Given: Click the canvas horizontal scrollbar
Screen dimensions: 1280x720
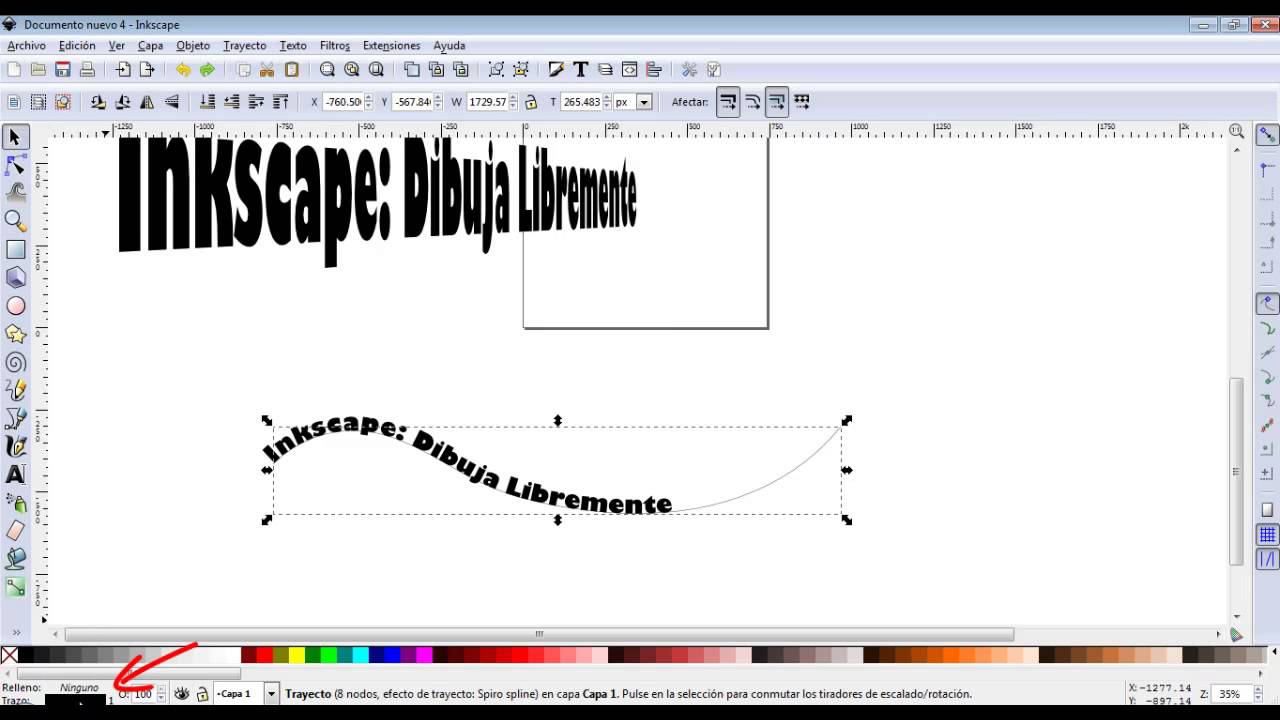Looking at the screenshot, I should pyautogui.click(x=539, y=634).
